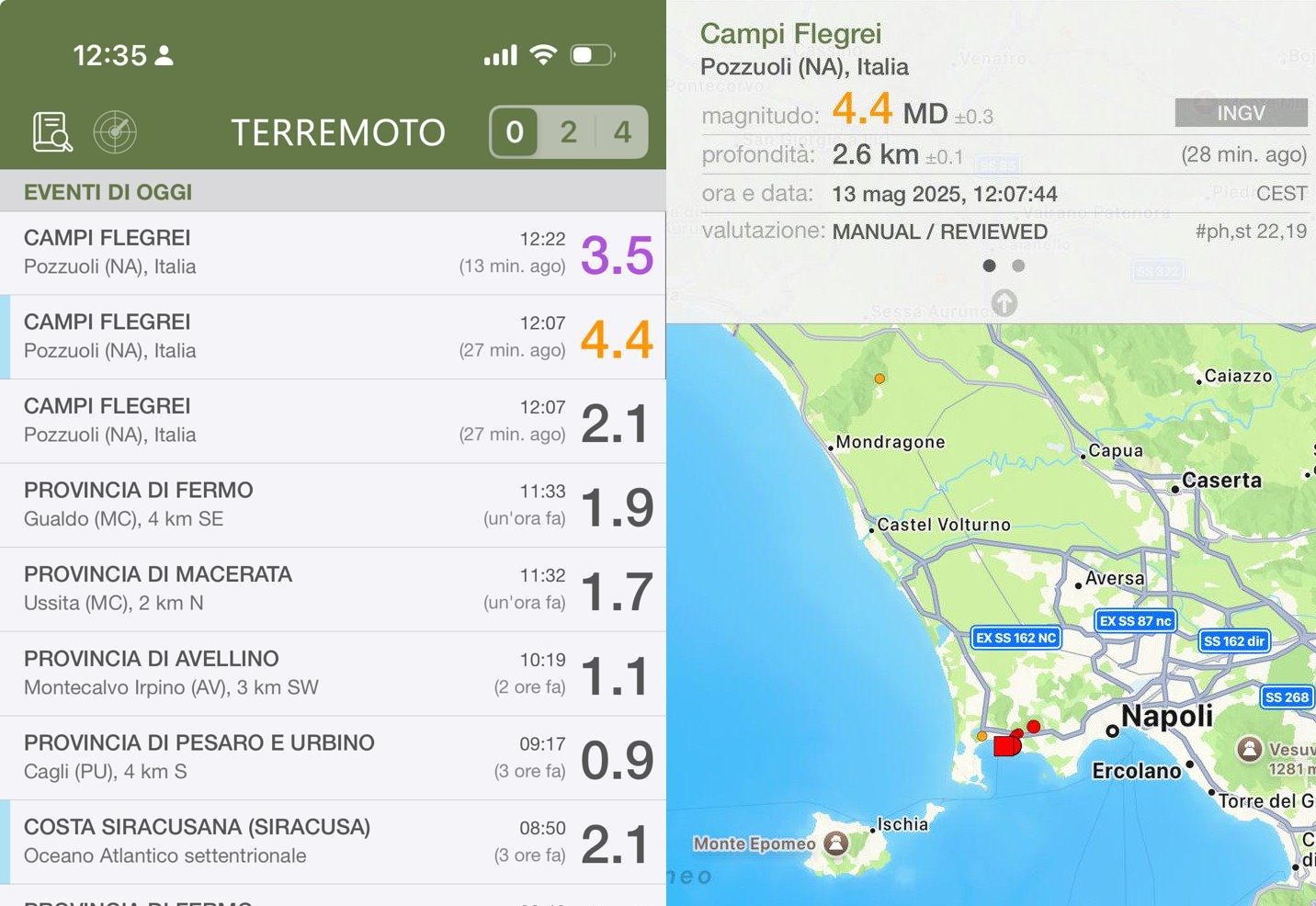The width and height of the screenshot is (1316, 906).
Task: Tap the 12:35 clock in status bar
Action: tap(109, 55)
